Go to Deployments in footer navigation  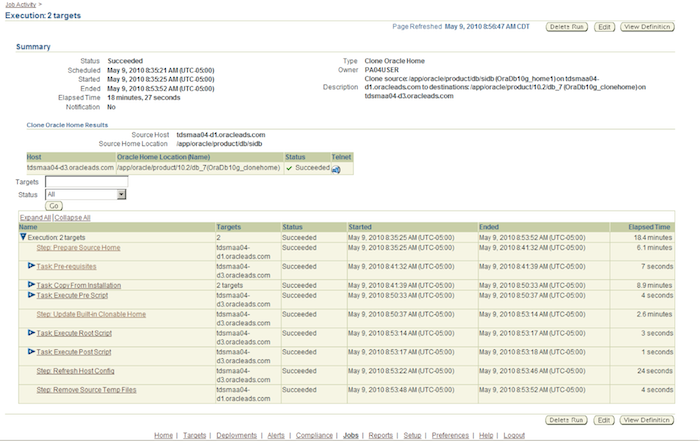(237, 435)
